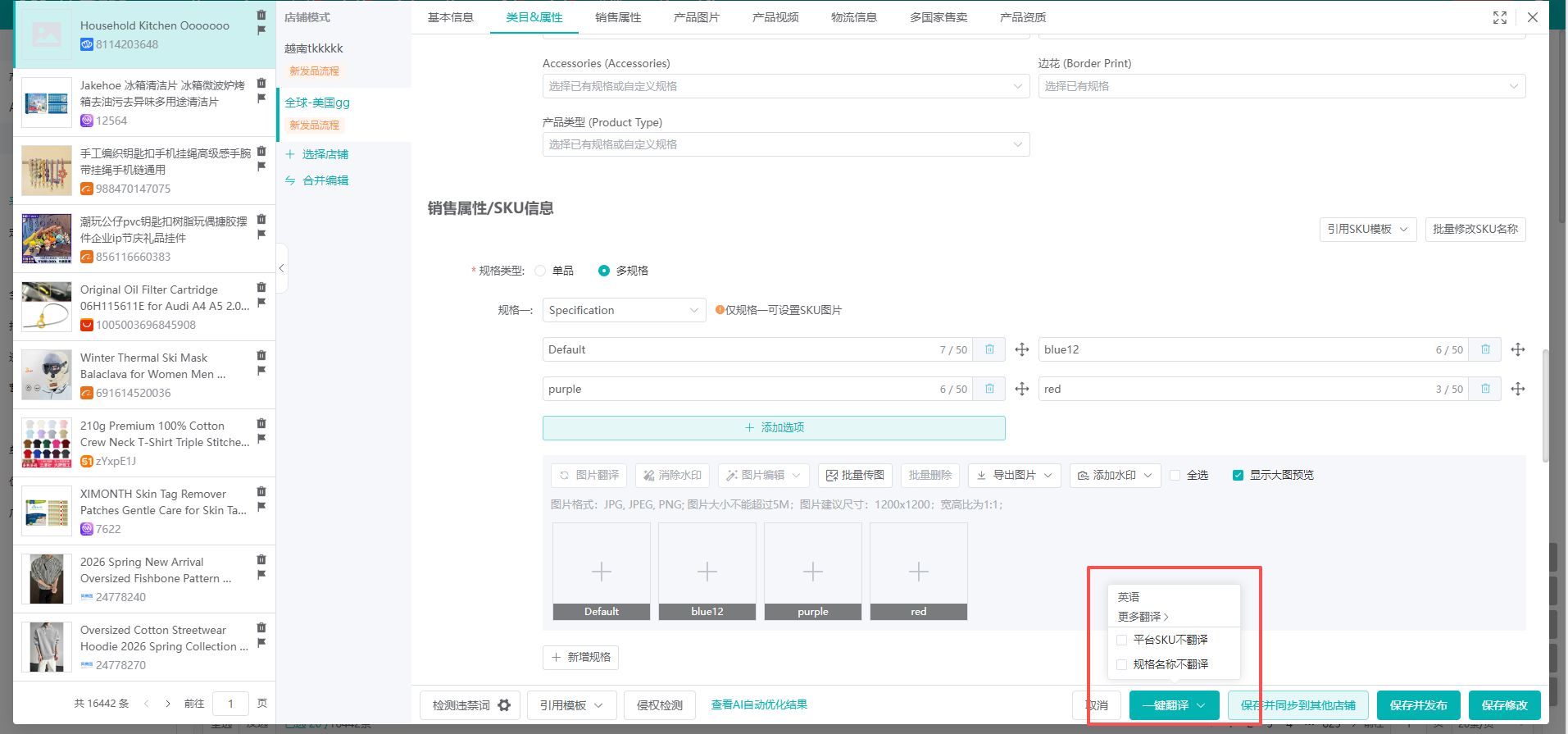Uncheck 显示大图预览 checkbox
Viewport: 1568px width, 734px height.
click(1238, 476)
